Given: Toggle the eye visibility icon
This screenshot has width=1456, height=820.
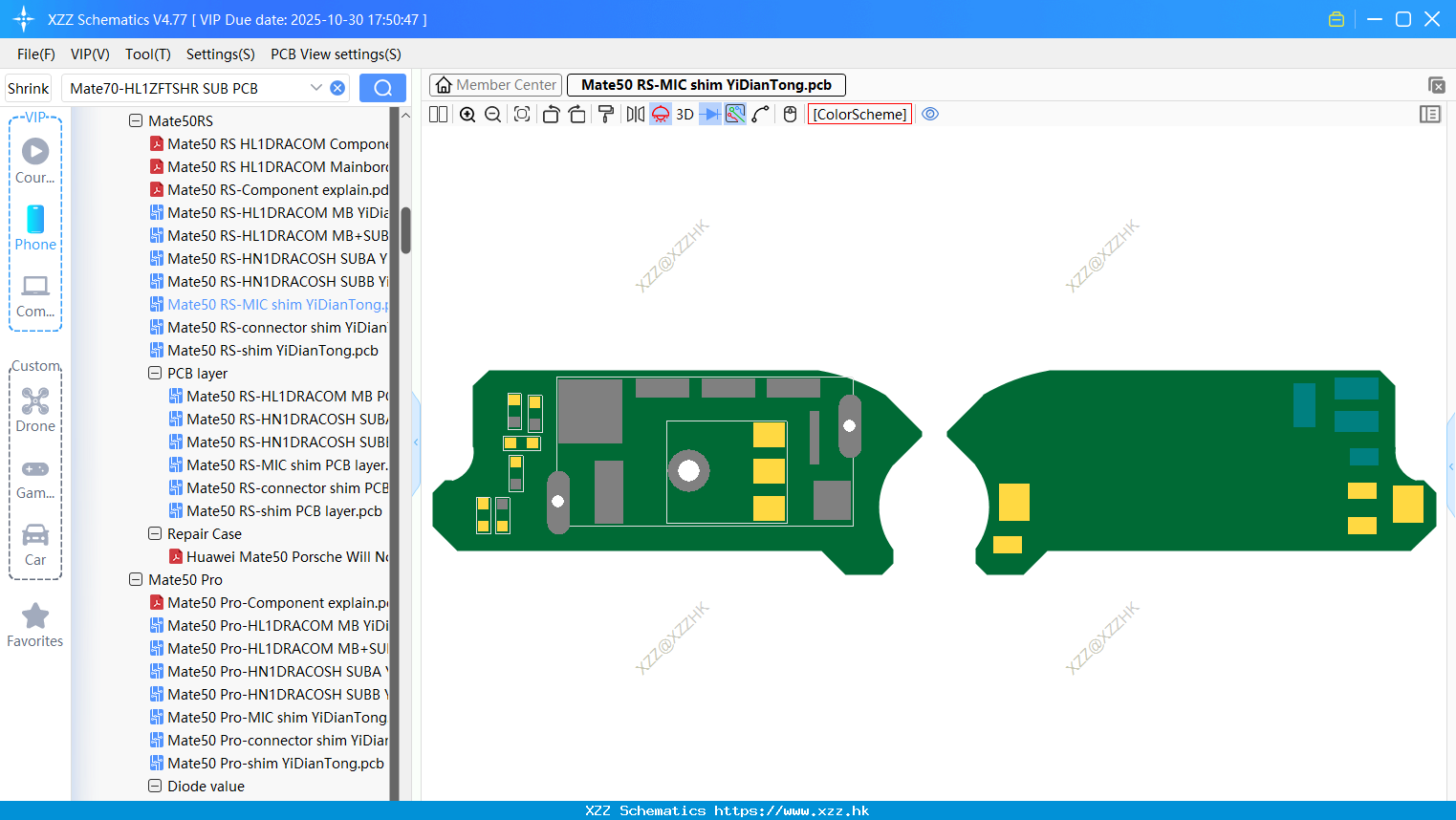Looking at the screenshot, I should (930, 114).
